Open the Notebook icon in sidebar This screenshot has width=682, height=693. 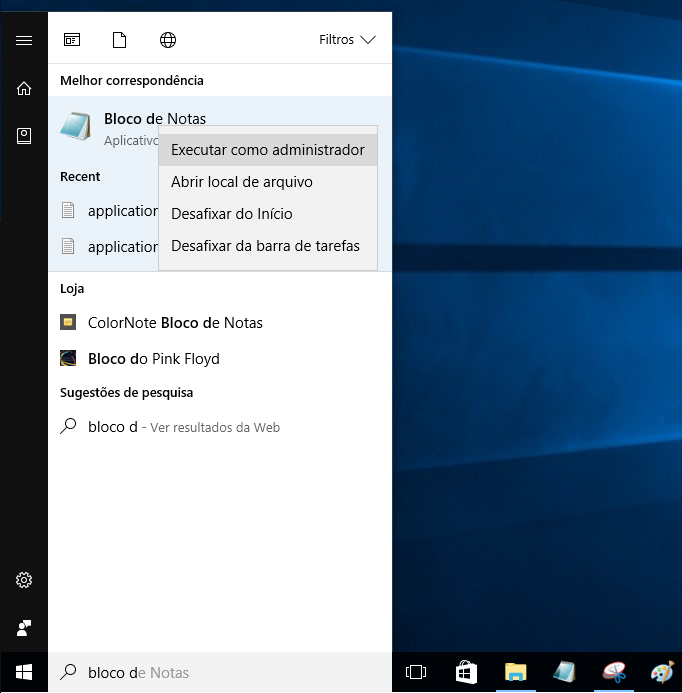tap(24, 136)
